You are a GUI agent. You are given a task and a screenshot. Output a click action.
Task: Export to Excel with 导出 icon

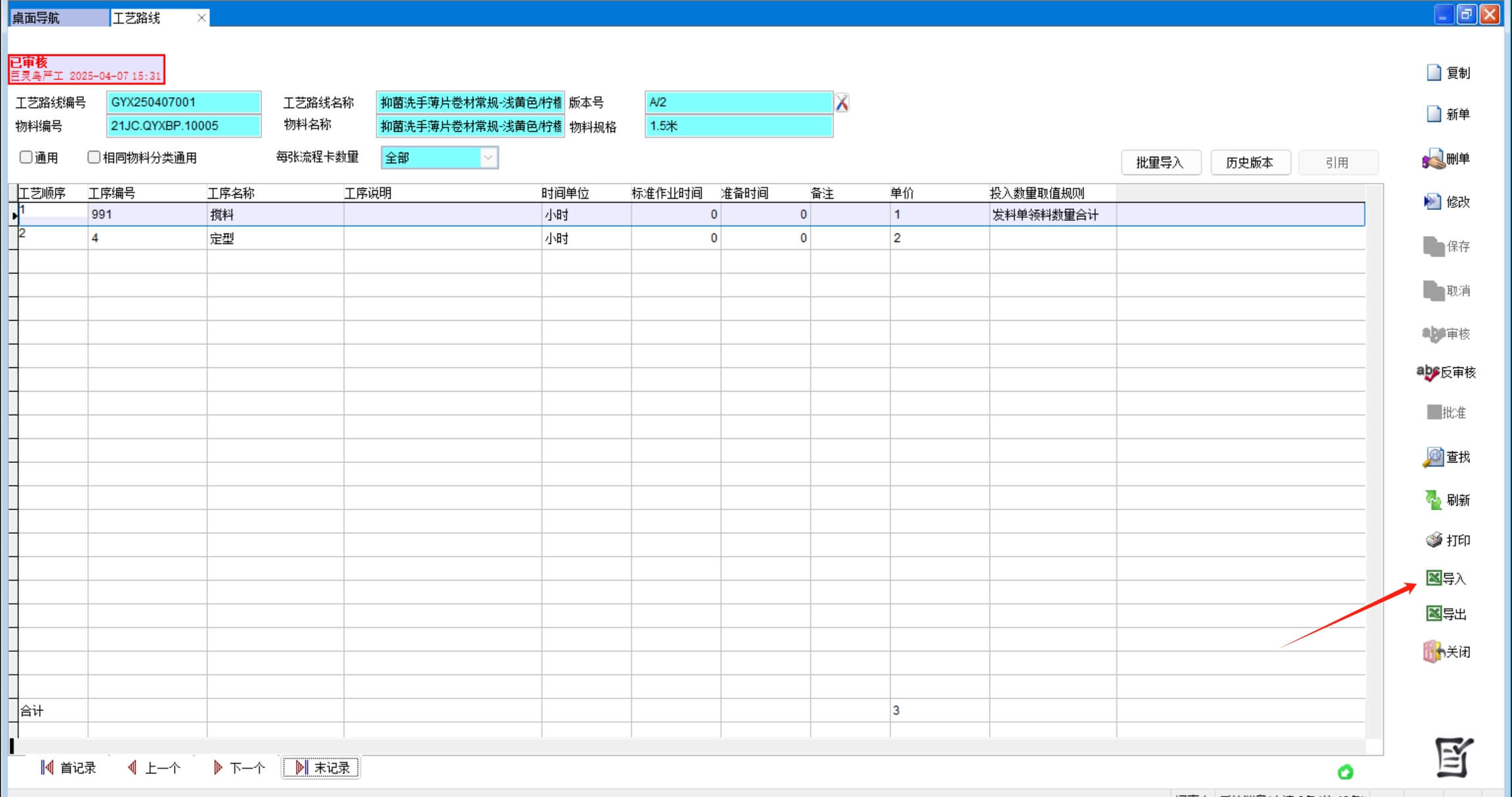(1434, 614)
